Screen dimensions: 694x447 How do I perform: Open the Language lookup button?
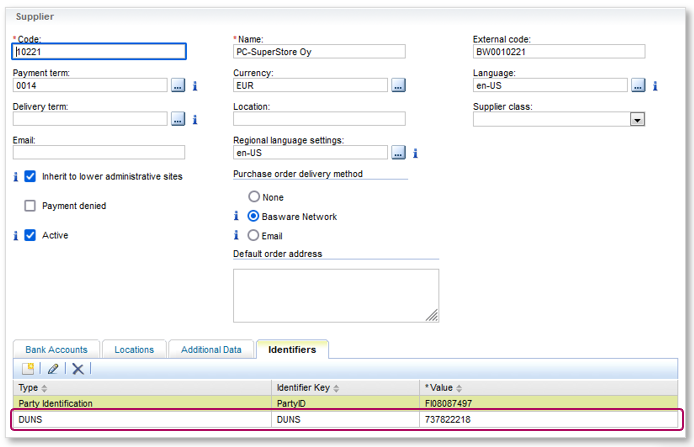click(638, 86)
